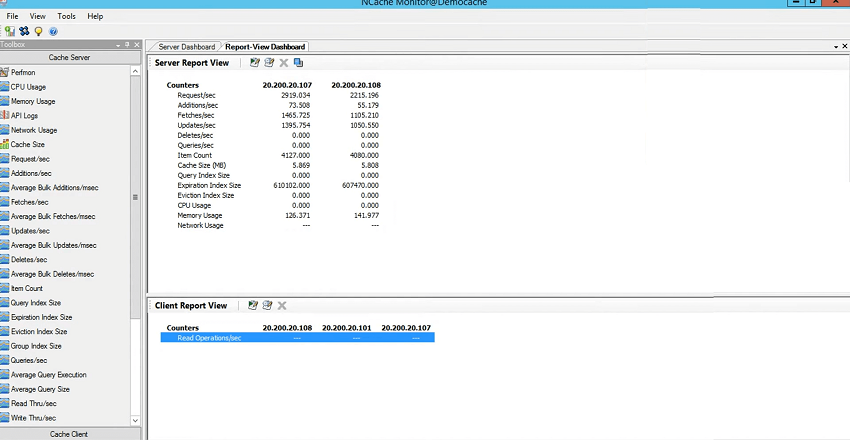Select Request/sec in the Toolbox list
The image size is (850, 440).
[x=30, y=159]
